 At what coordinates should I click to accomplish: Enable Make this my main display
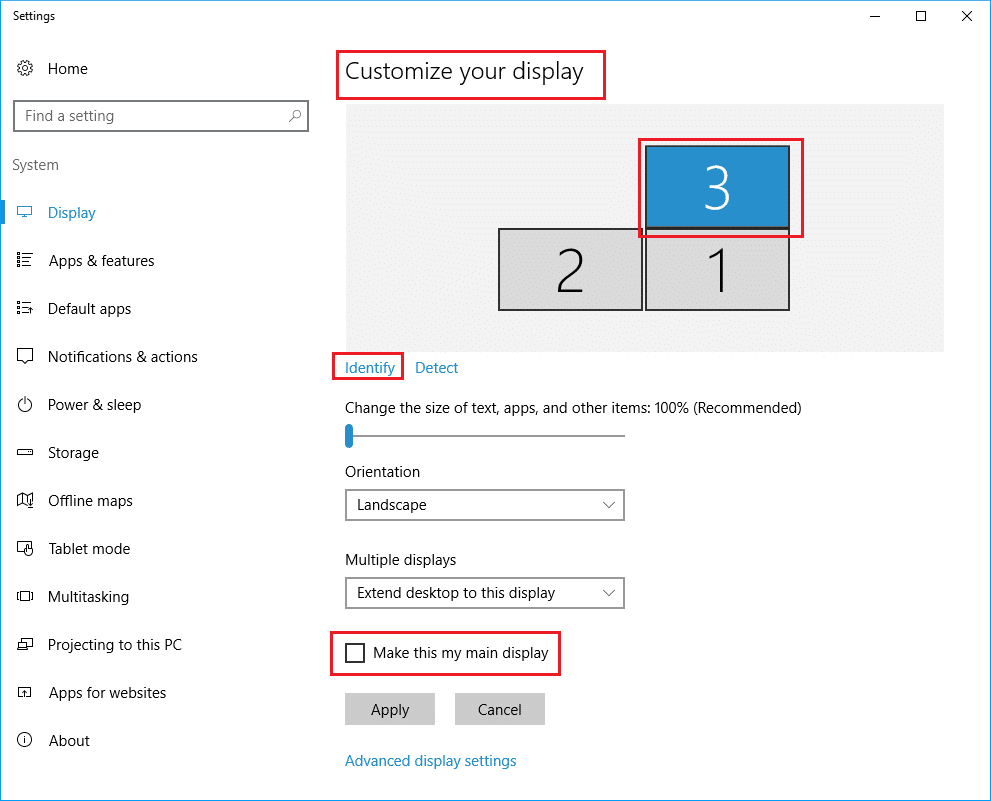tap(354, 652)
